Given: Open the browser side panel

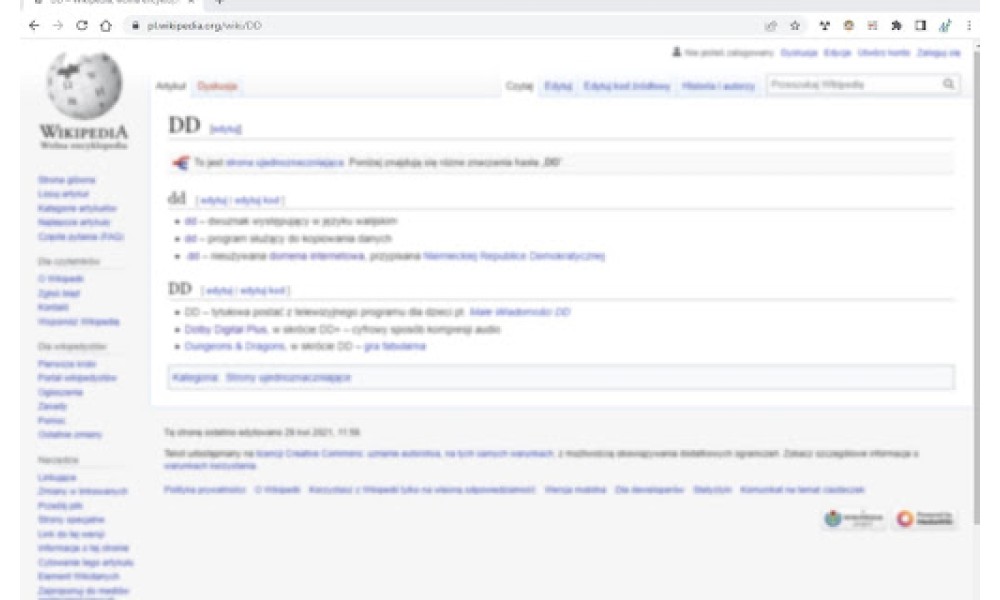Looking at the screenshot, I should [920, 26].
